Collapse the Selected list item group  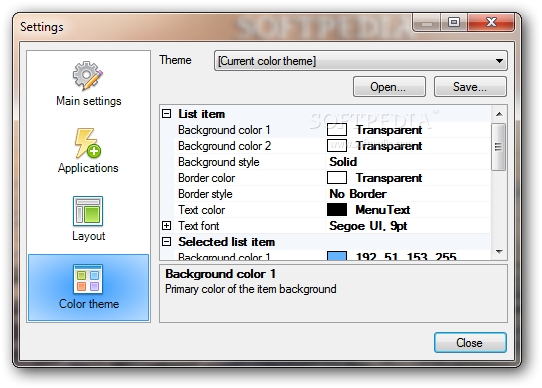pyautogui.click(x=167, y=242)
